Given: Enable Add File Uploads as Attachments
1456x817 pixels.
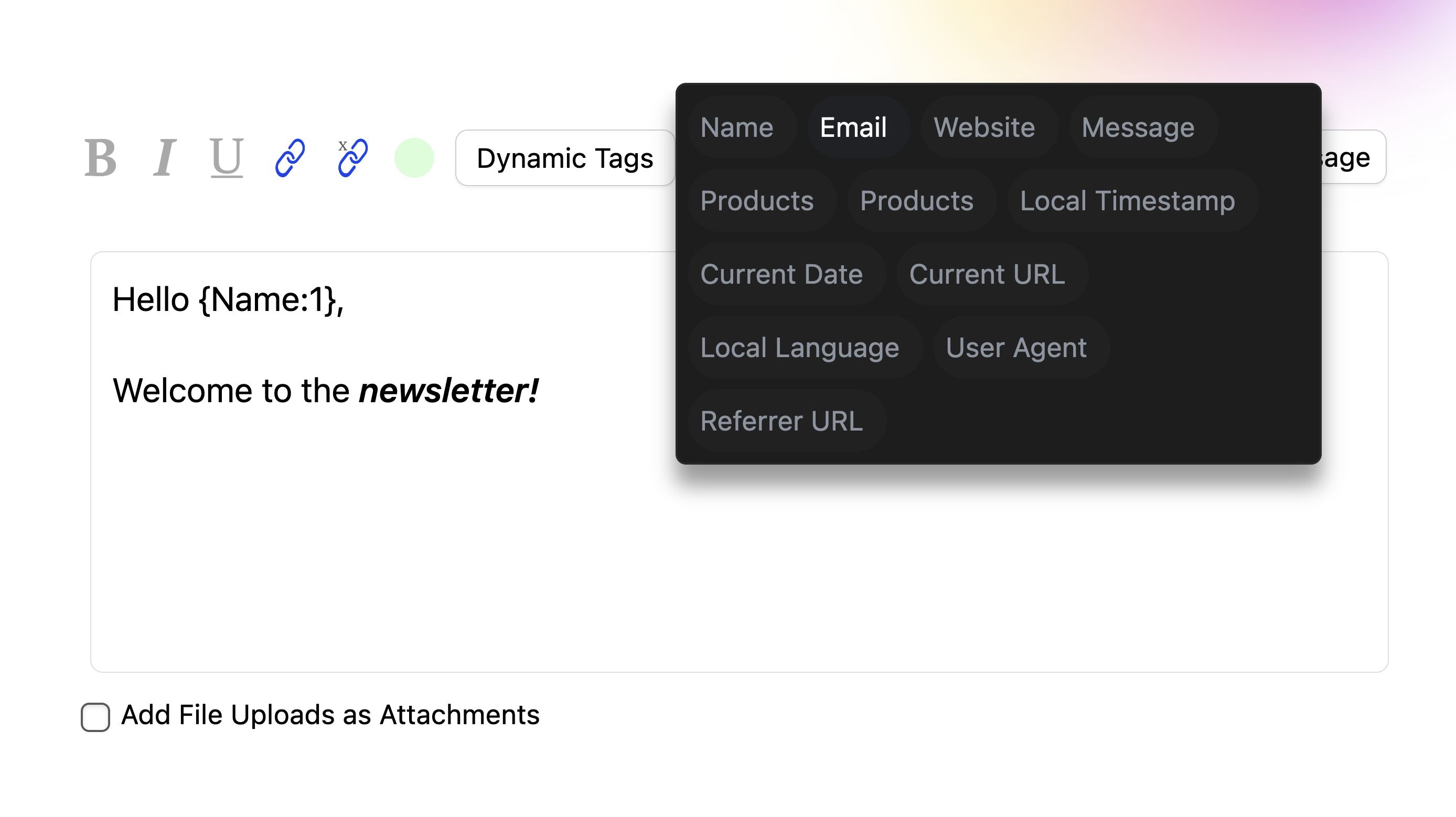Looking at the screenshot, I should pyautogui.click(x=95, y=717).
